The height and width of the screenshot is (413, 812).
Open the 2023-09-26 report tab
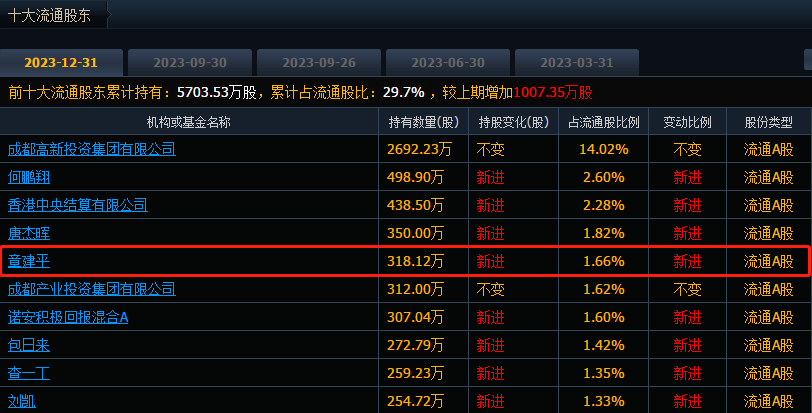(319, 63)
